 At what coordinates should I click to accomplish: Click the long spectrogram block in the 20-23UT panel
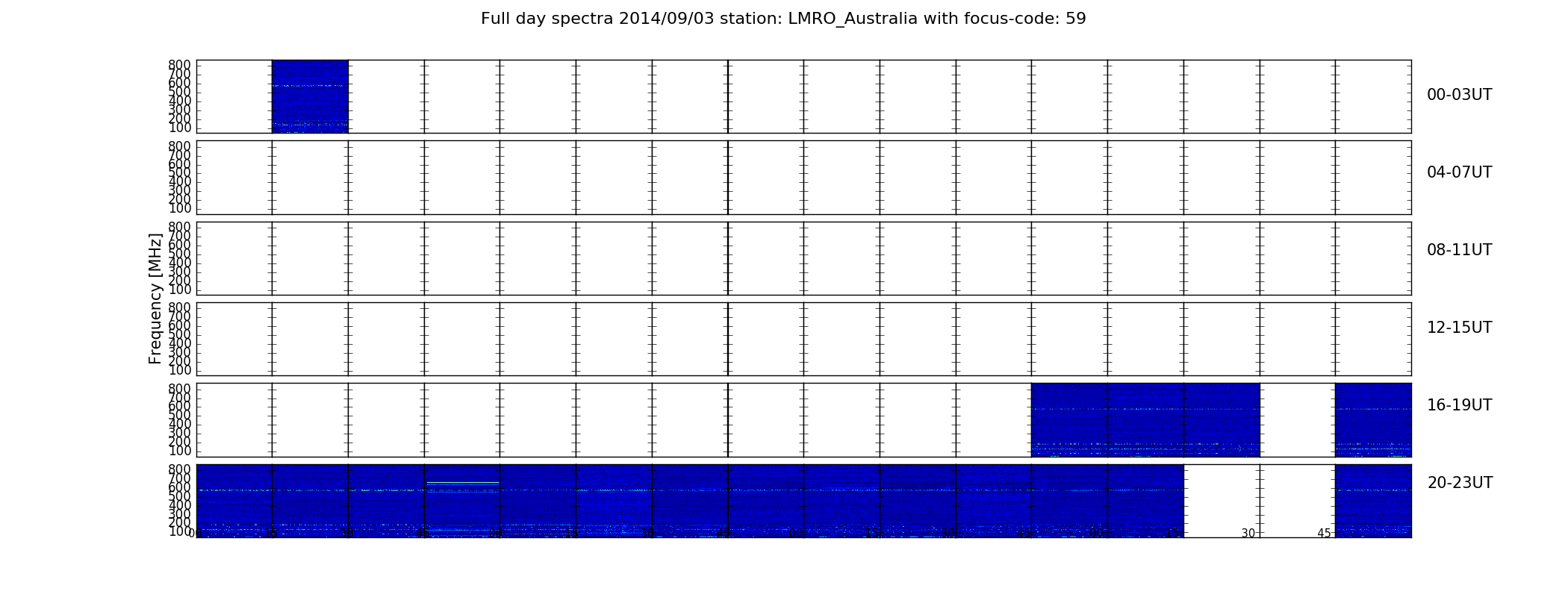[690, 501]
